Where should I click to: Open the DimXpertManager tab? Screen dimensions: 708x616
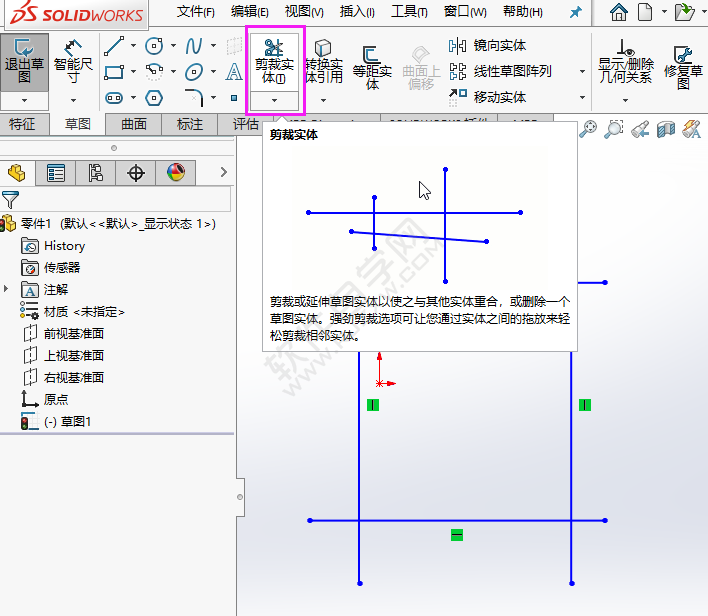tap(135, 173)
